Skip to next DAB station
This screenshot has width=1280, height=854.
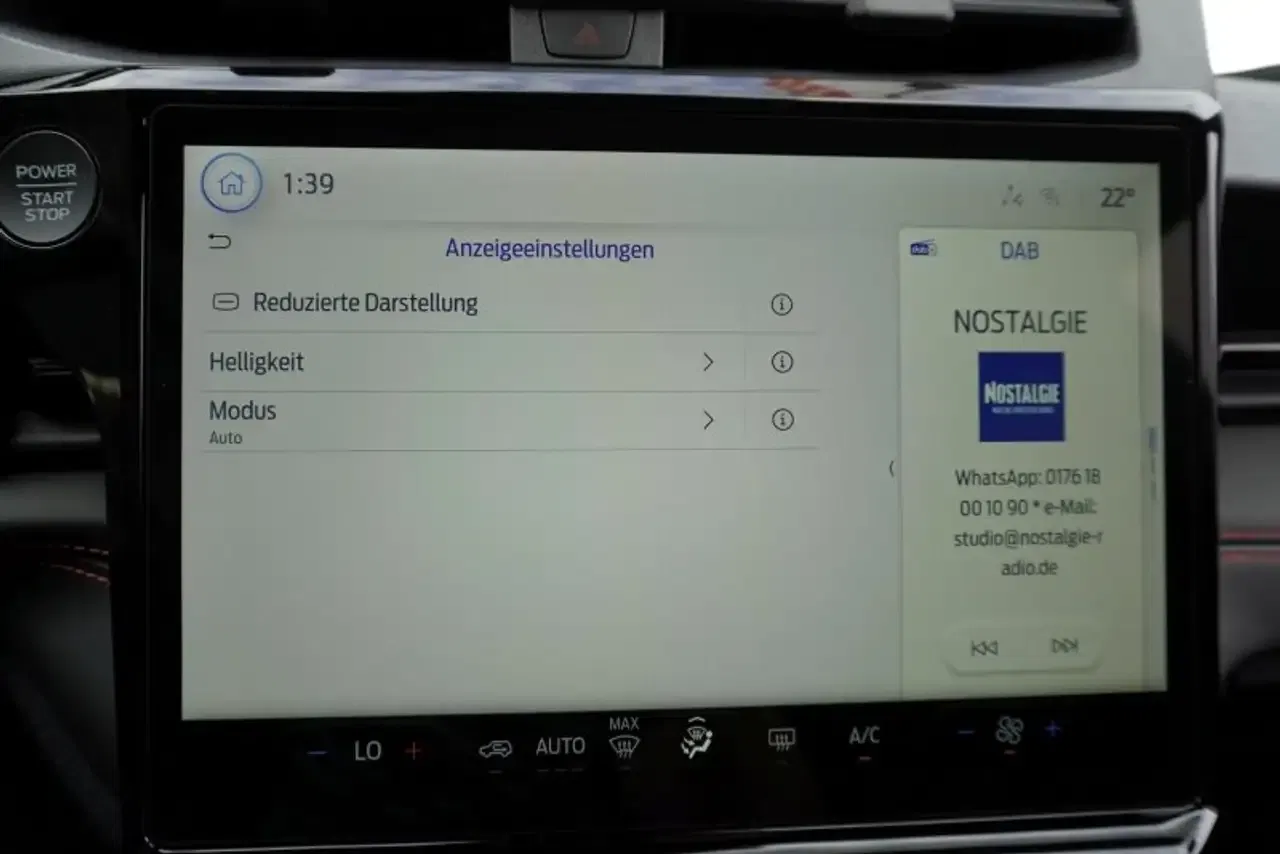(1063, 647)
